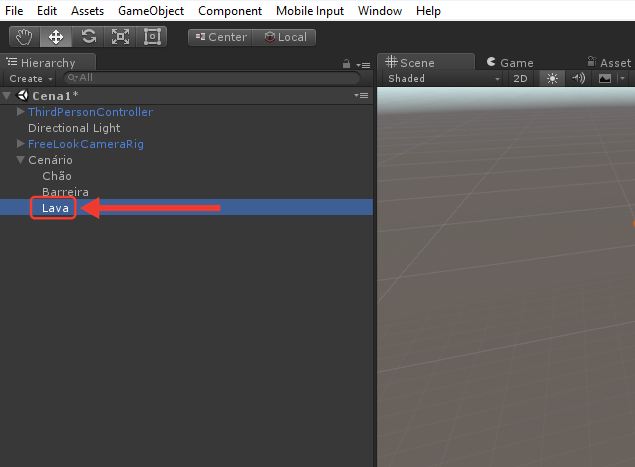Open the Help menu
The width and height of the screenshot is (635, 467).
(428, 11)
